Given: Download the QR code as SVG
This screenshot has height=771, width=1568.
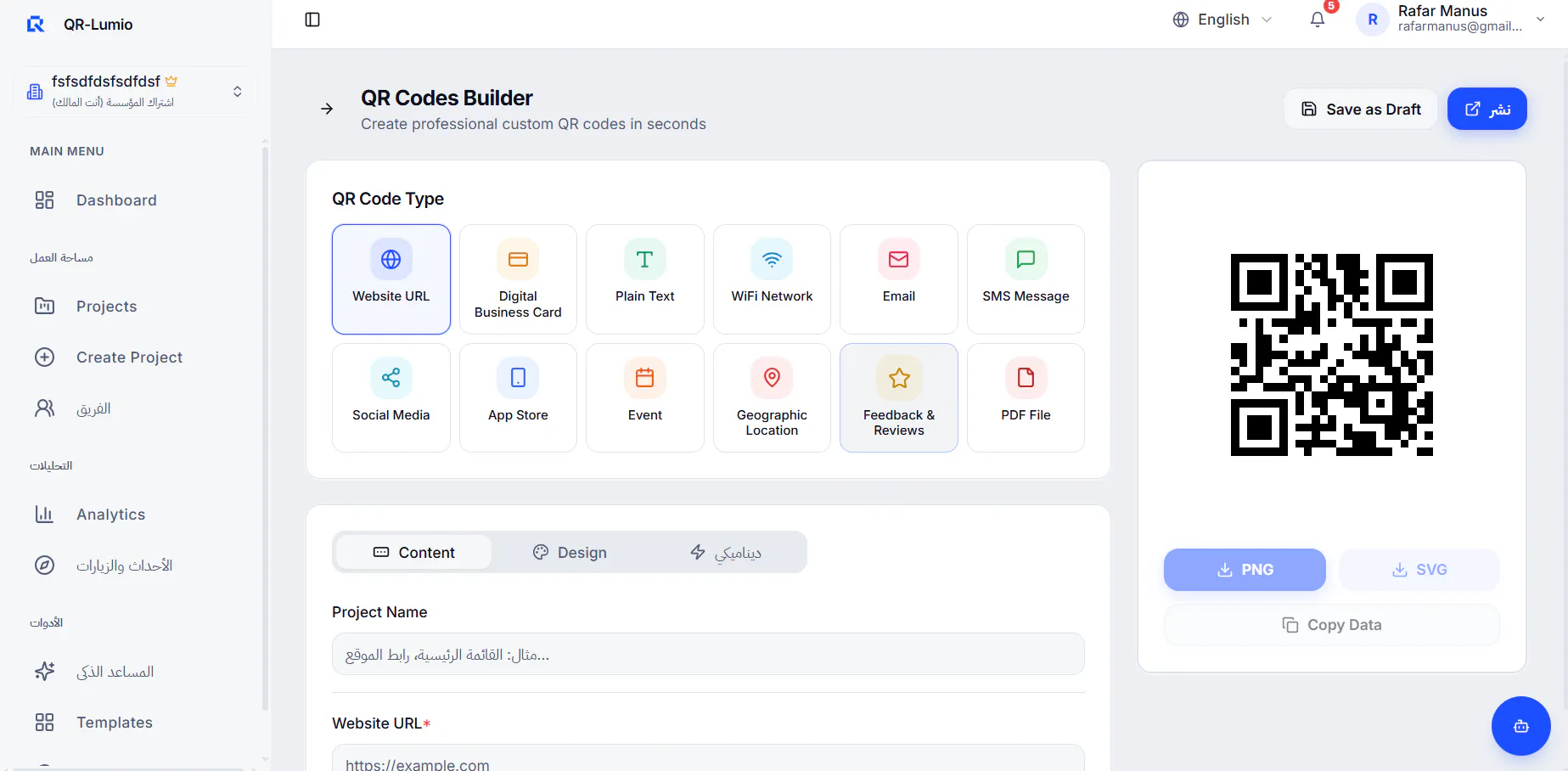Looking at the screenshot, I should pos(1419,570).
